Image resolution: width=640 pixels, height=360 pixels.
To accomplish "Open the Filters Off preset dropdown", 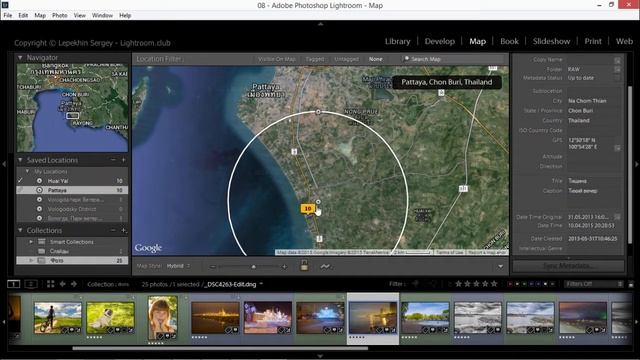I will click(594, 284).
